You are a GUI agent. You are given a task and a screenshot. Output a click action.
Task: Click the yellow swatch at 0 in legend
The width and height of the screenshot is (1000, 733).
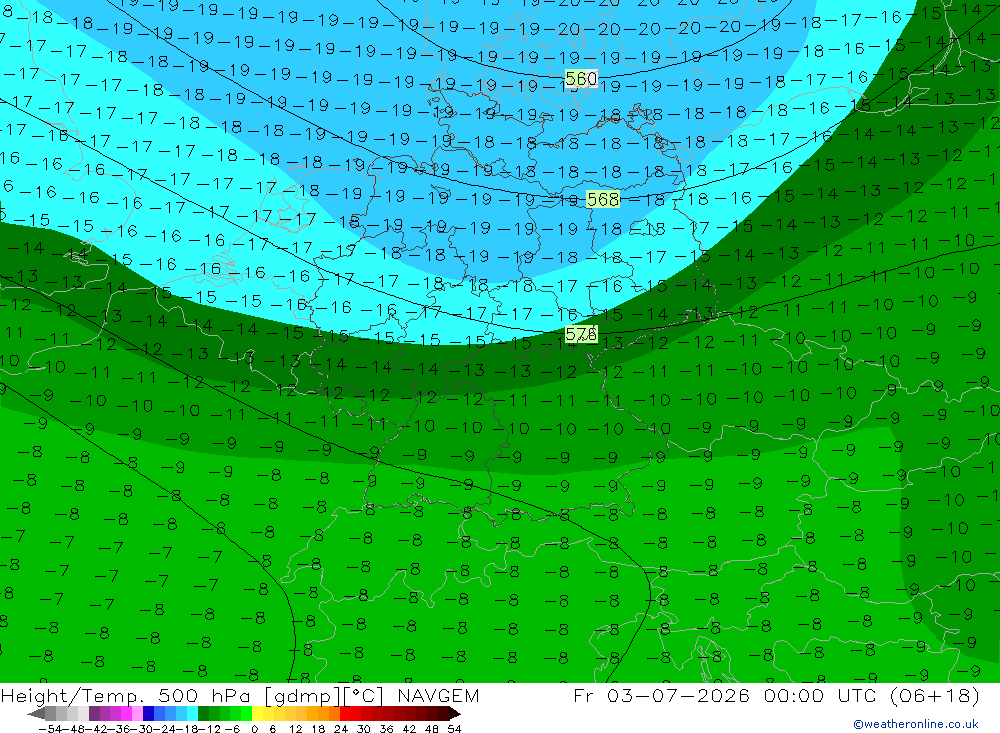[258, 713]
